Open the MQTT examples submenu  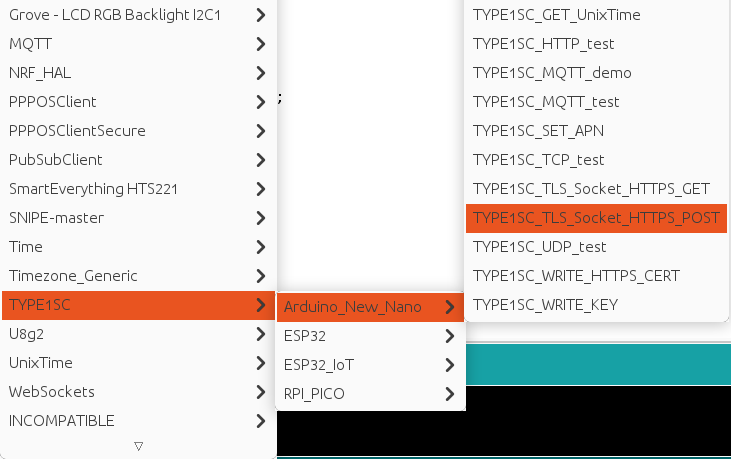point(138,44)
